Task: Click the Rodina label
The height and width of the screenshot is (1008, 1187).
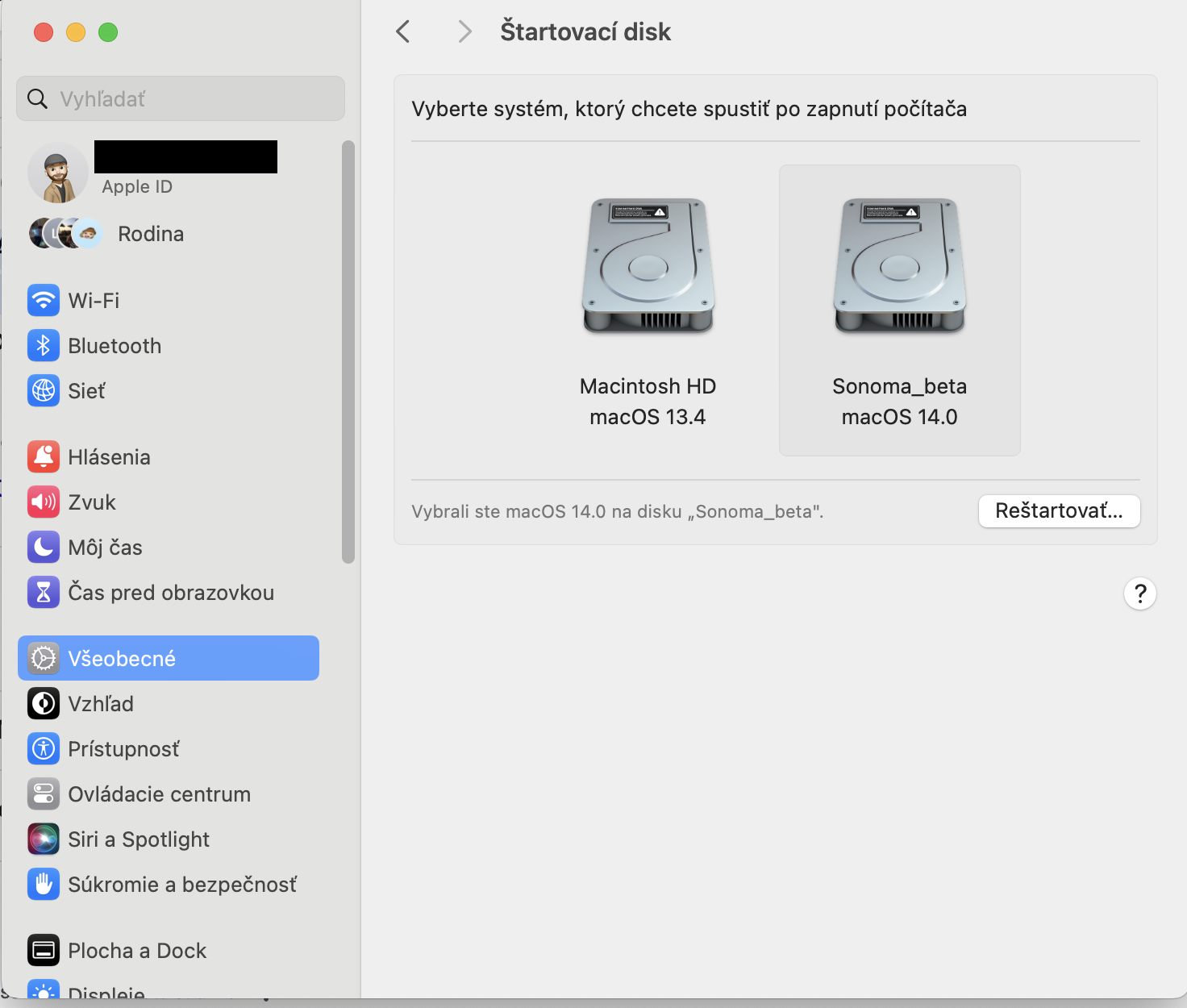Action: coord(151,234)
